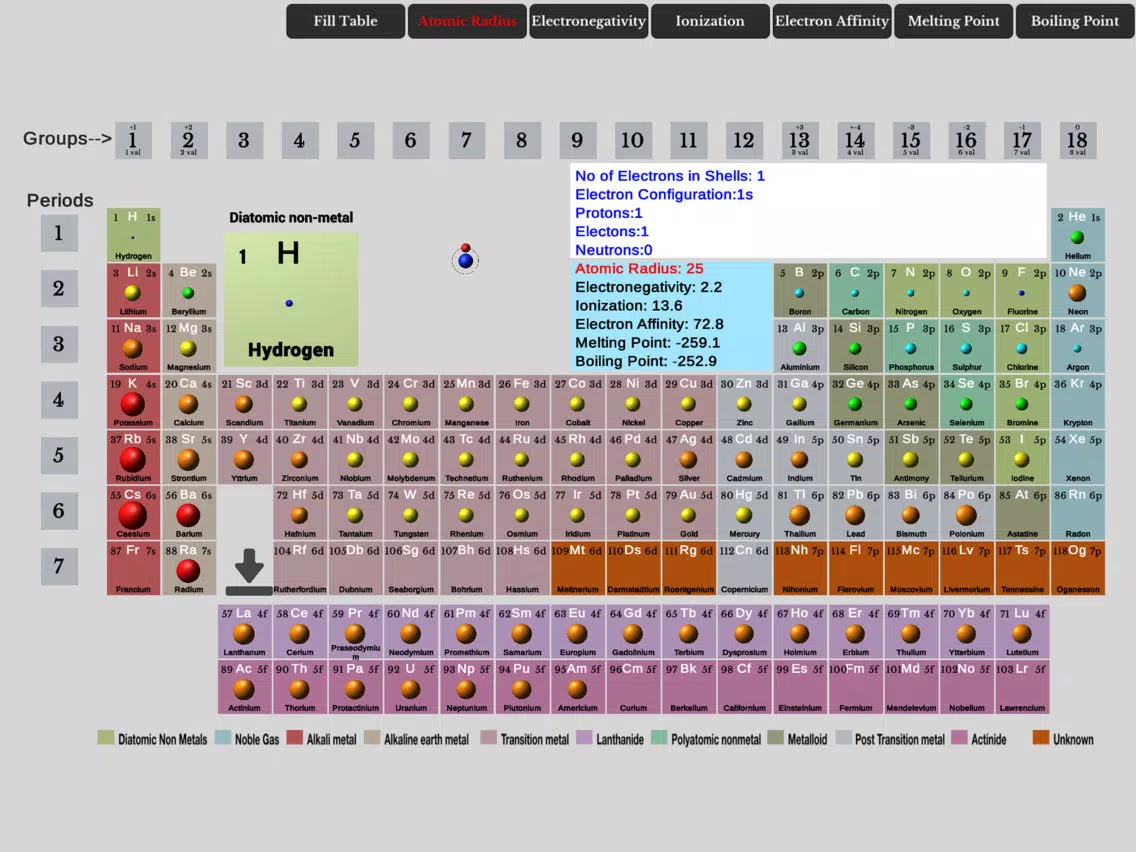Select the Boiling Point tab
This screenshot has width=1136, height=852.
tap(1075, 21)
